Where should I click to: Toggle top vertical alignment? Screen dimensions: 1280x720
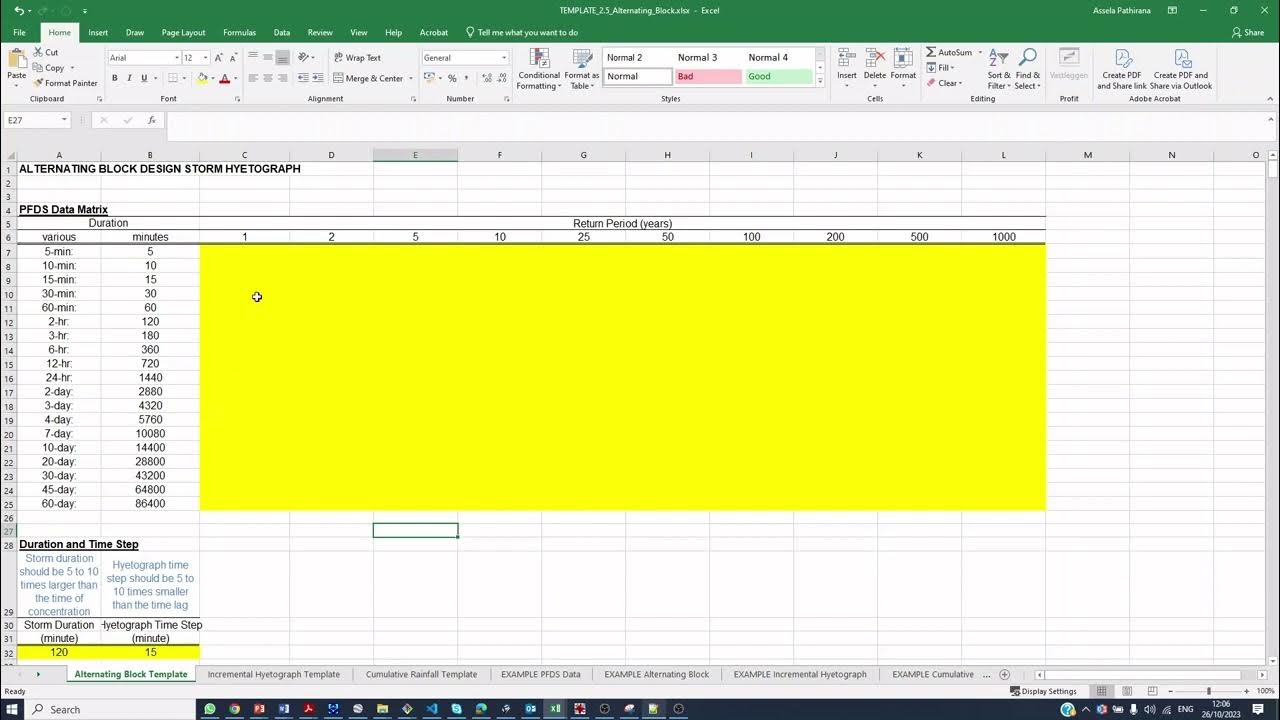pyautogui.click(x=253, y=57)
